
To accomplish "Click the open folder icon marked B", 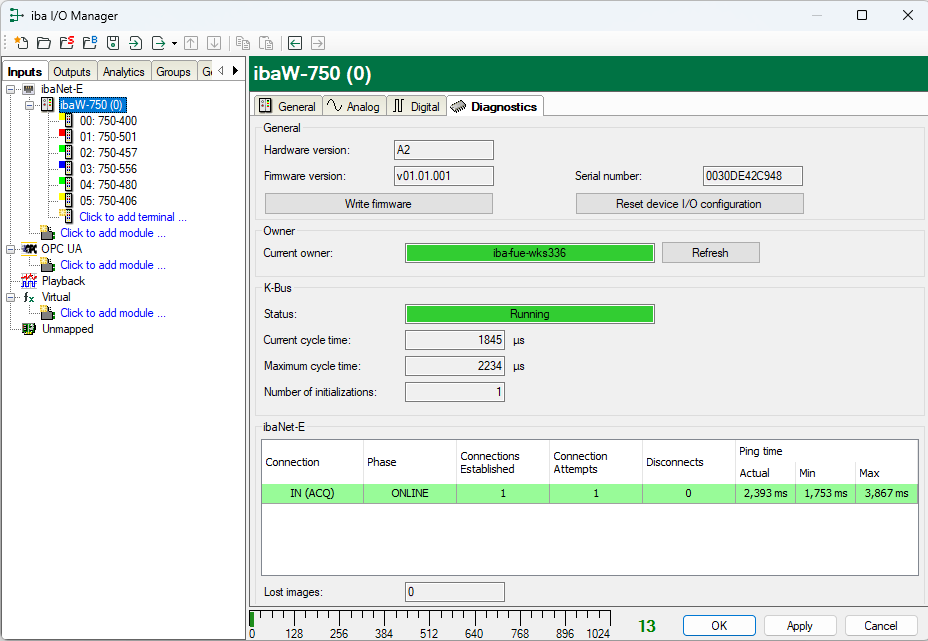I will pyautogui.click(x=90, y=43).
